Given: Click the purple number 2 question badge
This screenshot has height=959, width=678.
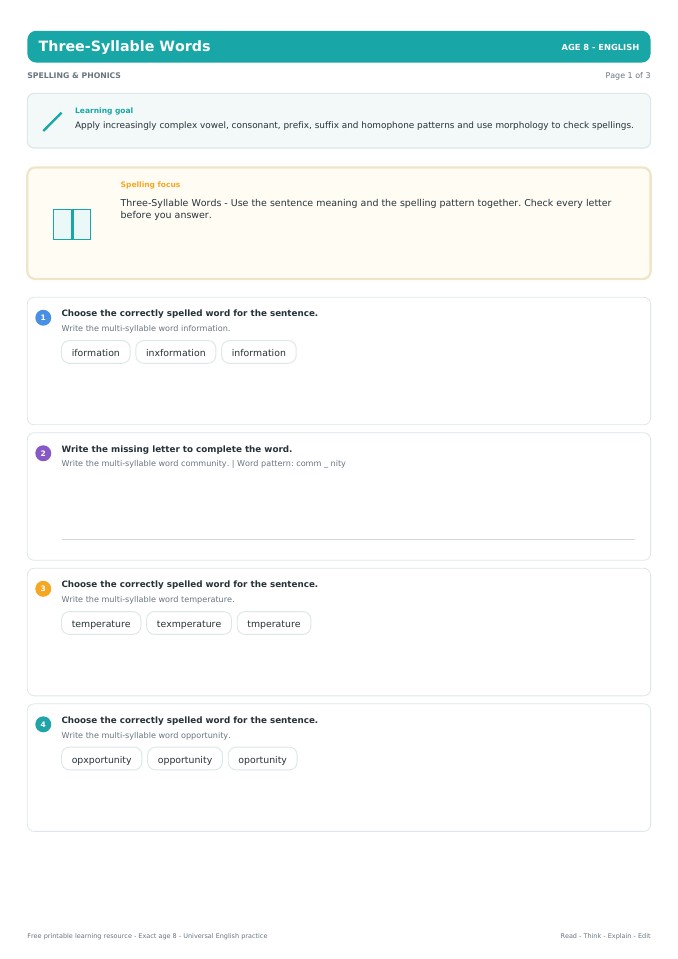Looking at the screenshot, I should [x=43, y=453].
